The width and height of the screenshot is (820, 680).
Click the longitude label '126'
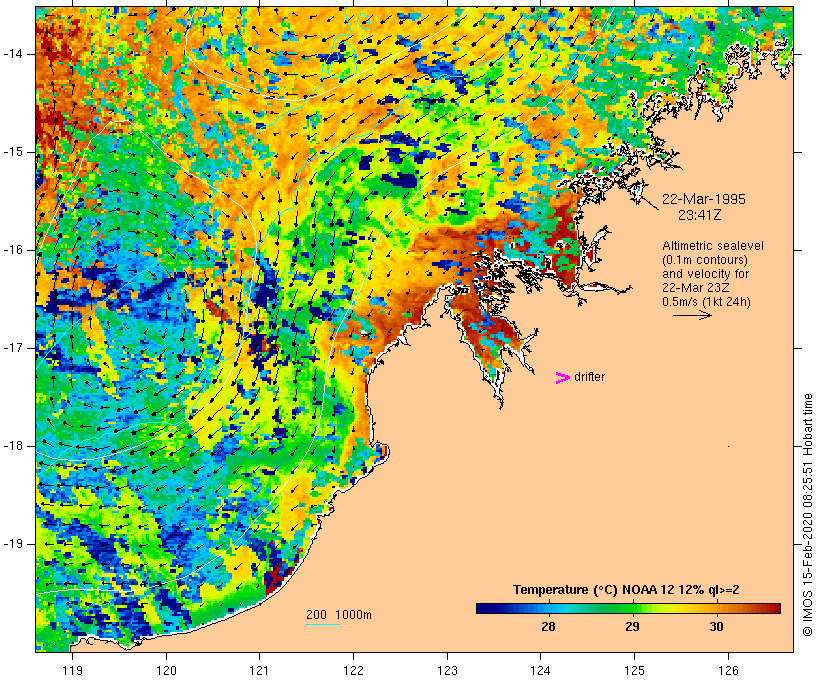(x=728, y=670)
